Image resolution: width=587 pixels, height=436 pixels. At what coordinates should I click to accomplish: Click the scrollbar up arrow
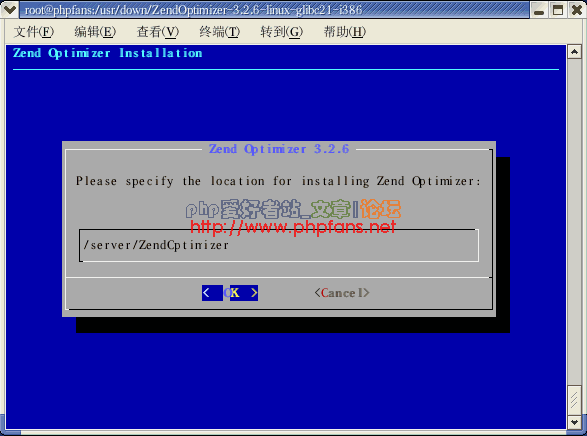pyautogui.click(x=574, y=52)
